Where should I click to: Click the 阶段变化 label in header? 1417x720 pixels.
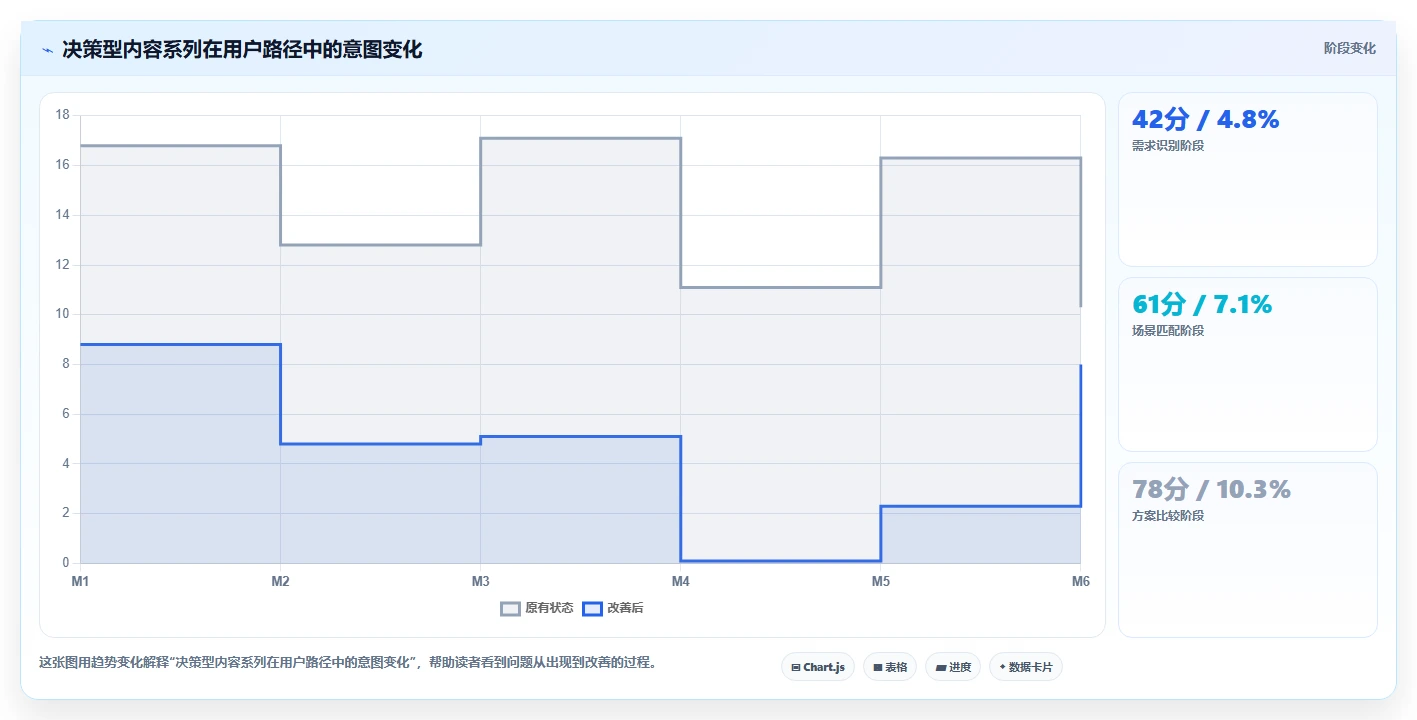tap(1349, 48)
